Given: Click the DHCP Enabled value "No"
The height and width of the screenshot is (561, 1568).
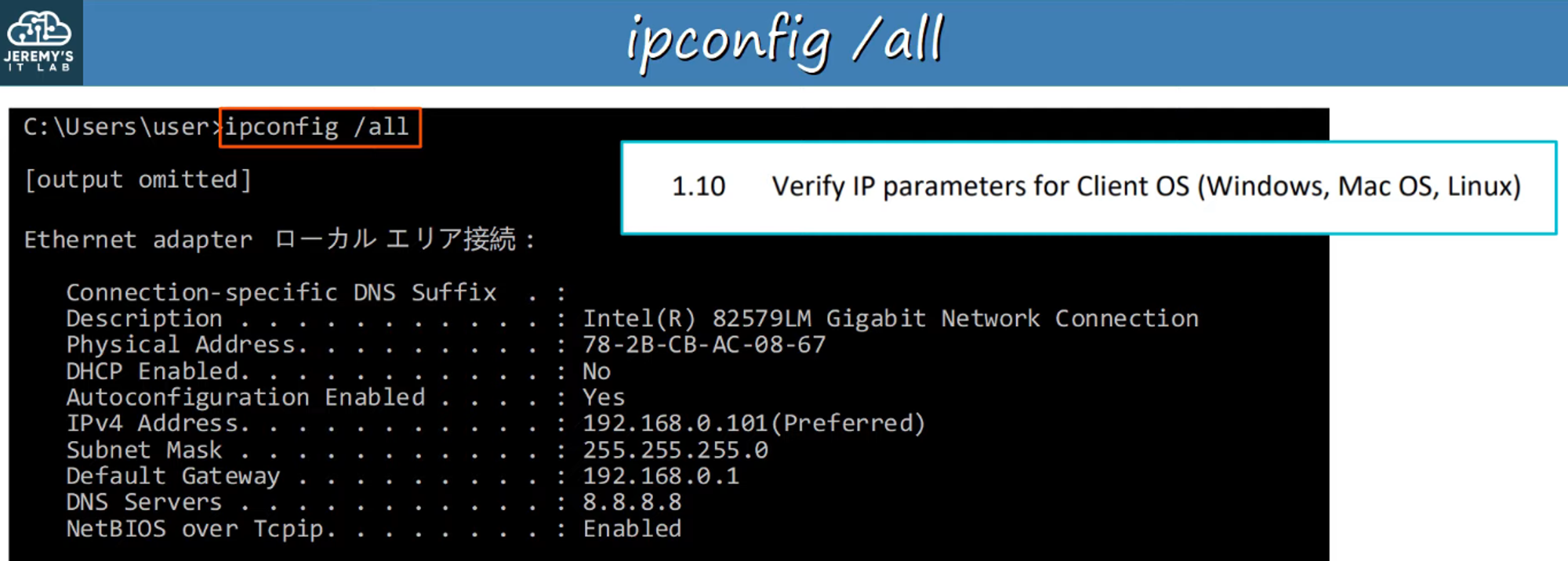Looking at the screenshot, I should coord(596,371).
